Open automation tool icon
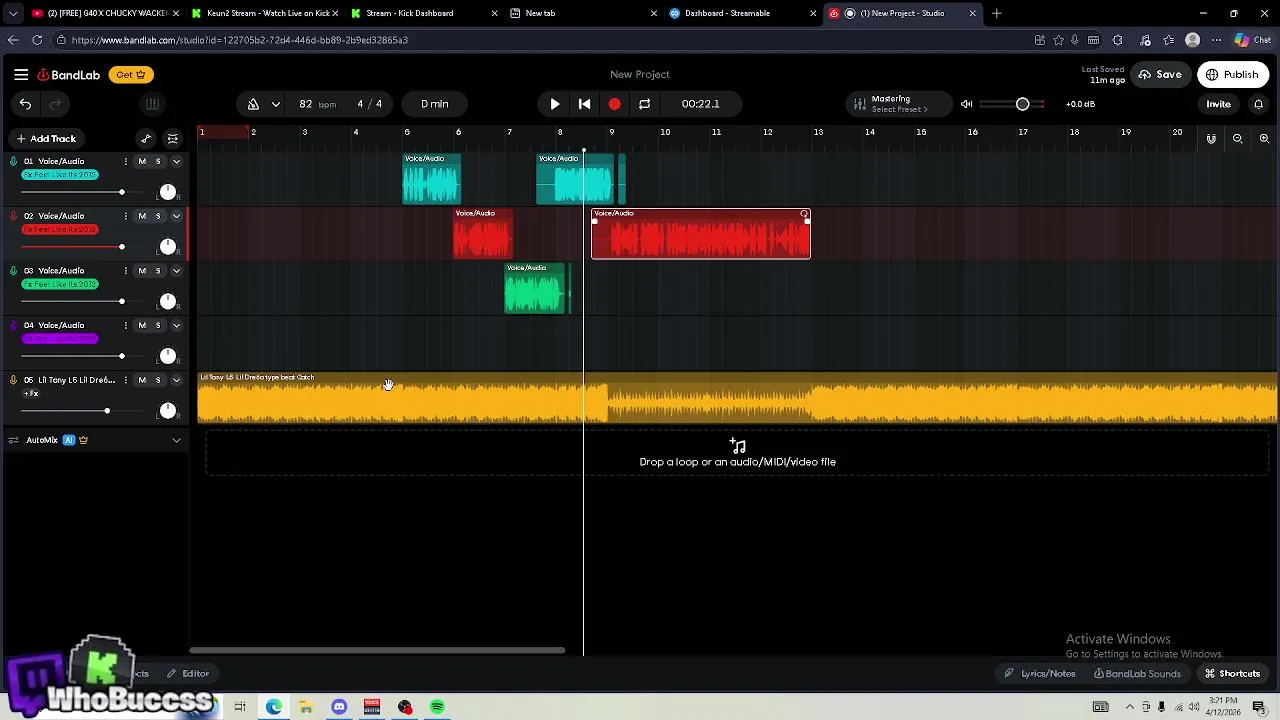The image size is (1280, 720). 146,139
